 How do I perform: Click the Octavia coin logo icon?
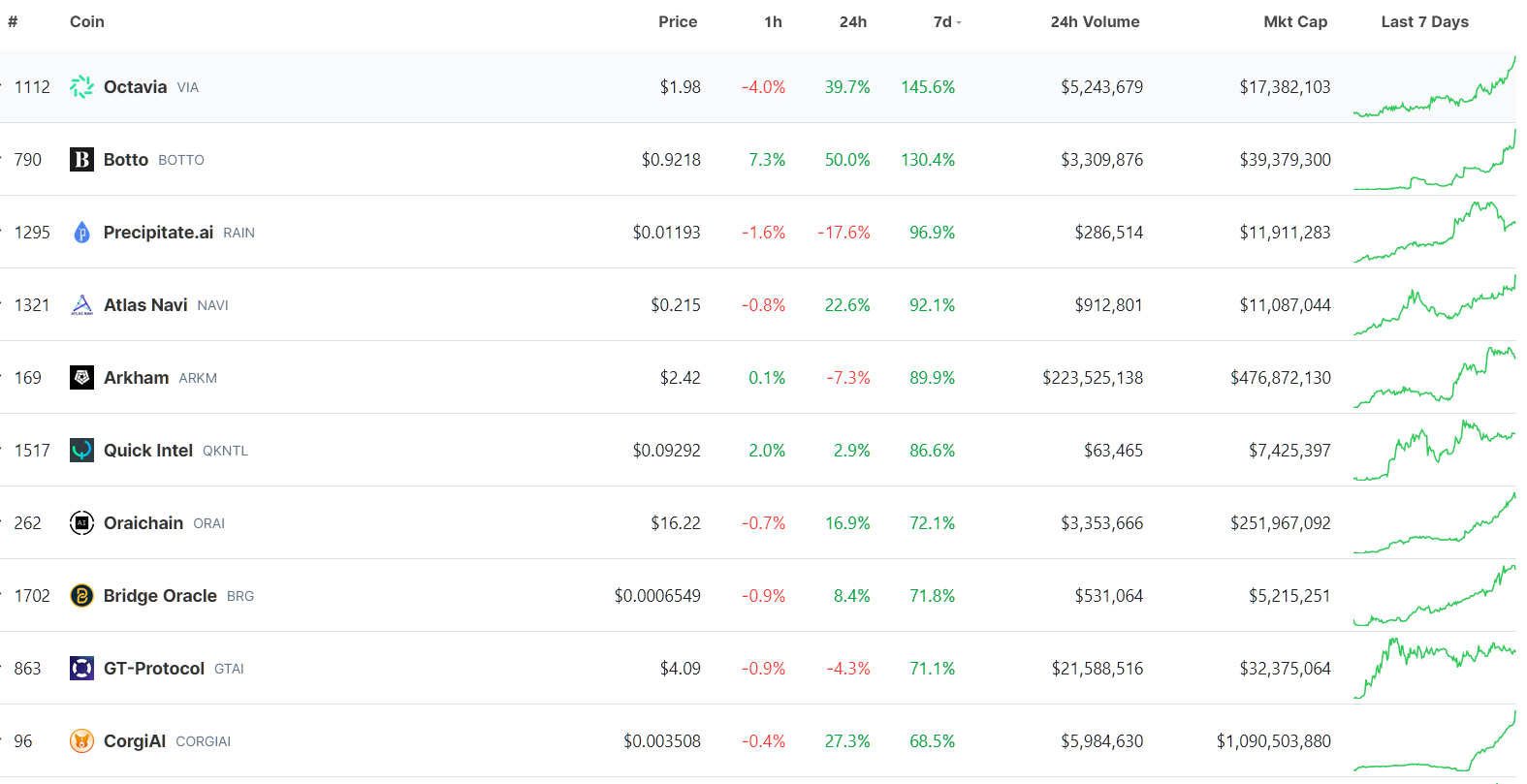tap(81, 87)
